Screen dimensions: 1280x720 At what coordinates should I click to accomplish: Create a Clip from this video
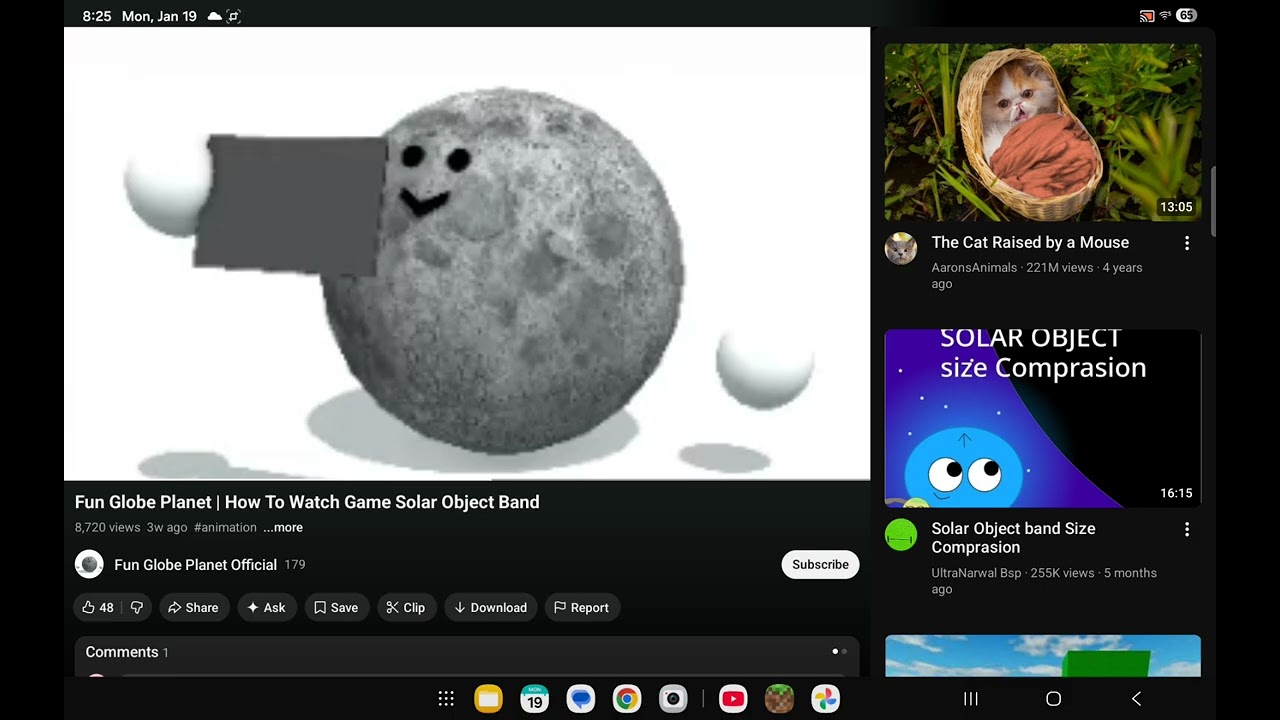tap(406, 607)
